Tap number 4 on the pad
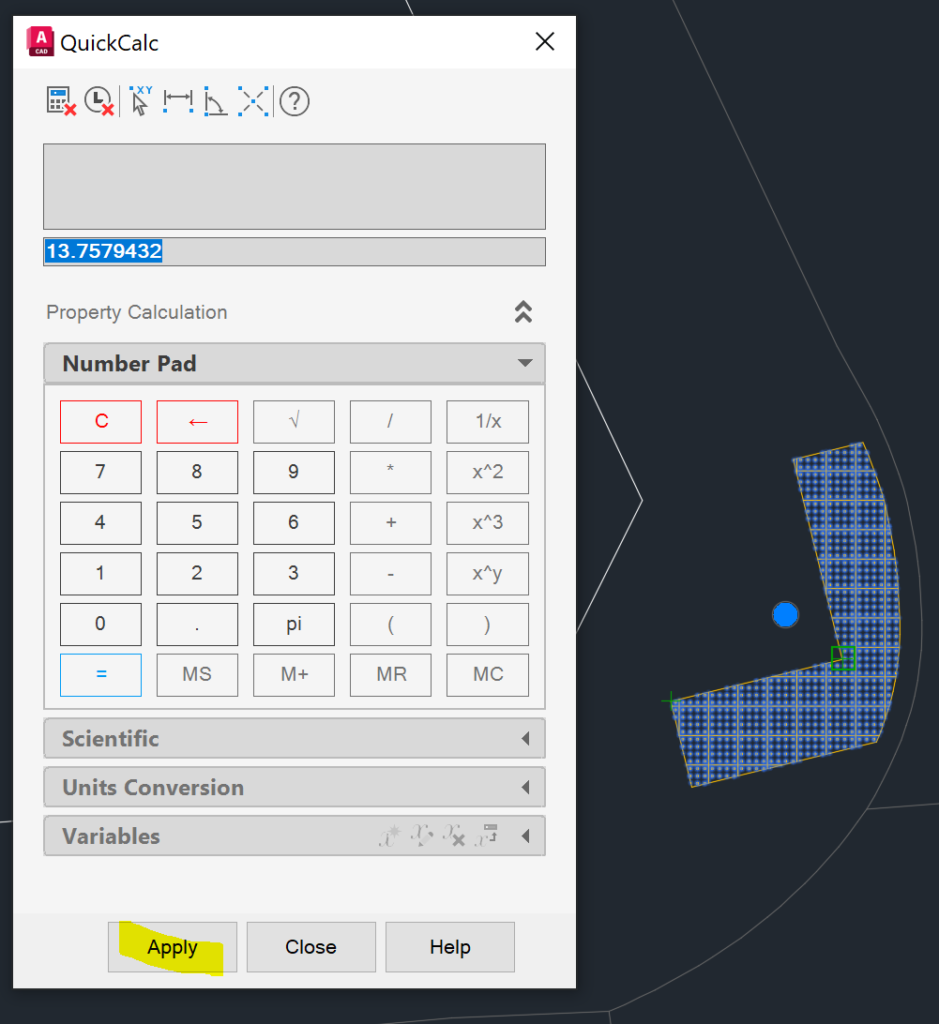This screenshot has height=1024, width=939. [x=101, y=523]
